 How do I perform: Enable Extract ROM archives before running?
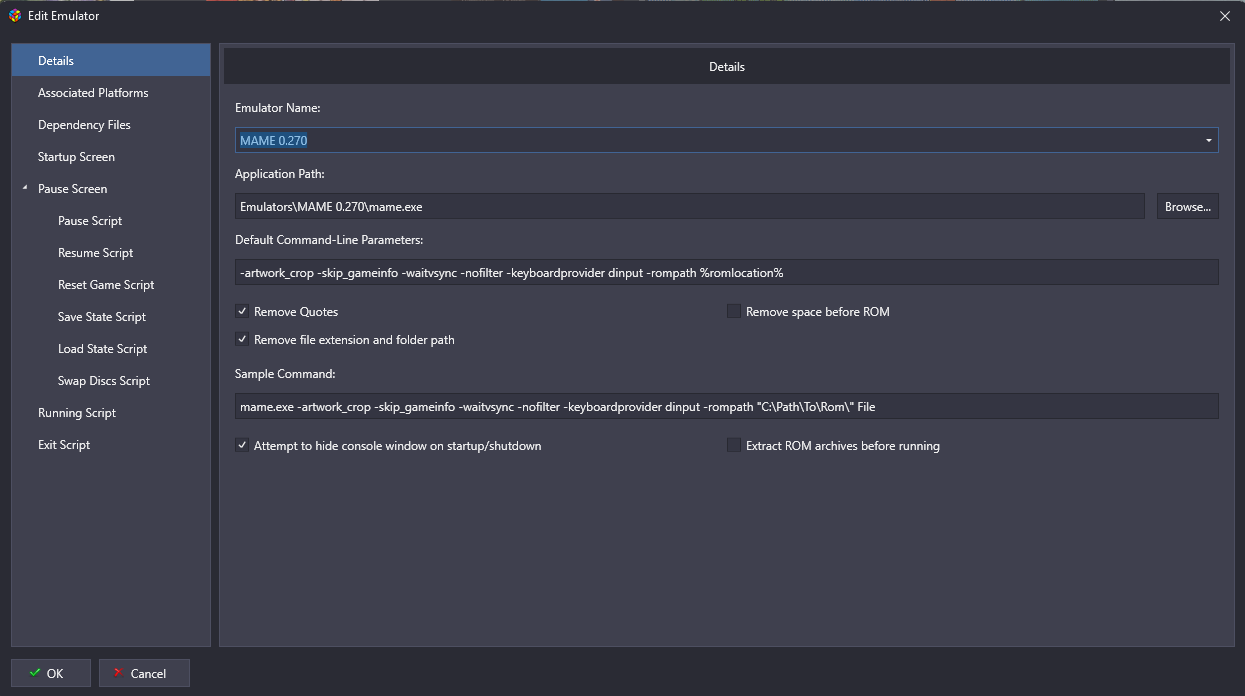pyautogui.click(x=734, y=446)
